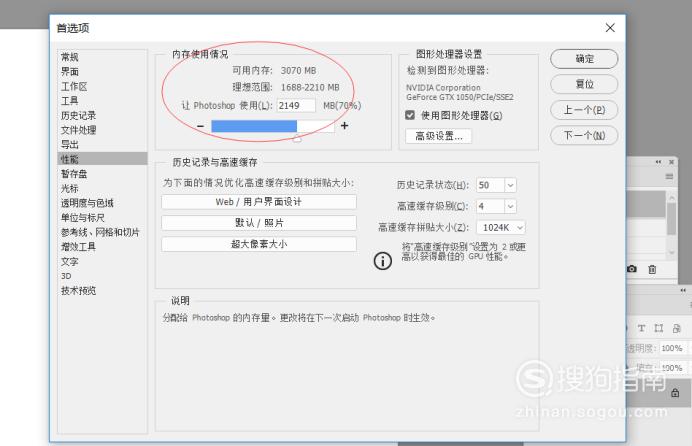
Task: Click the fill 100% field in layers panel
Action: [673, 368]
